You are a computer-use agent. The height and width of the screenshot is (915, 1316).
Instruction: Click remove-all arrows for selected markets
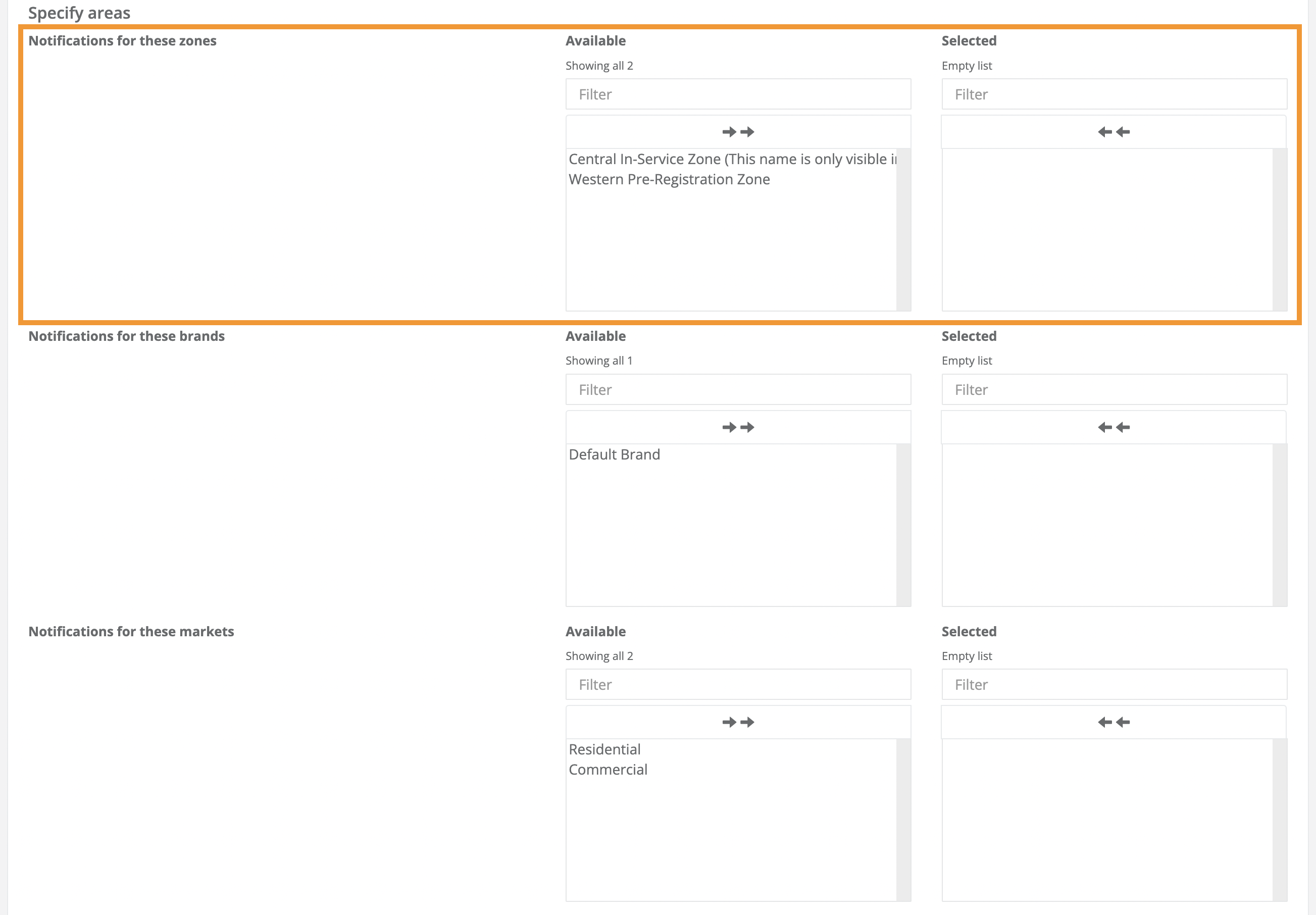[x=1113, y=722]
